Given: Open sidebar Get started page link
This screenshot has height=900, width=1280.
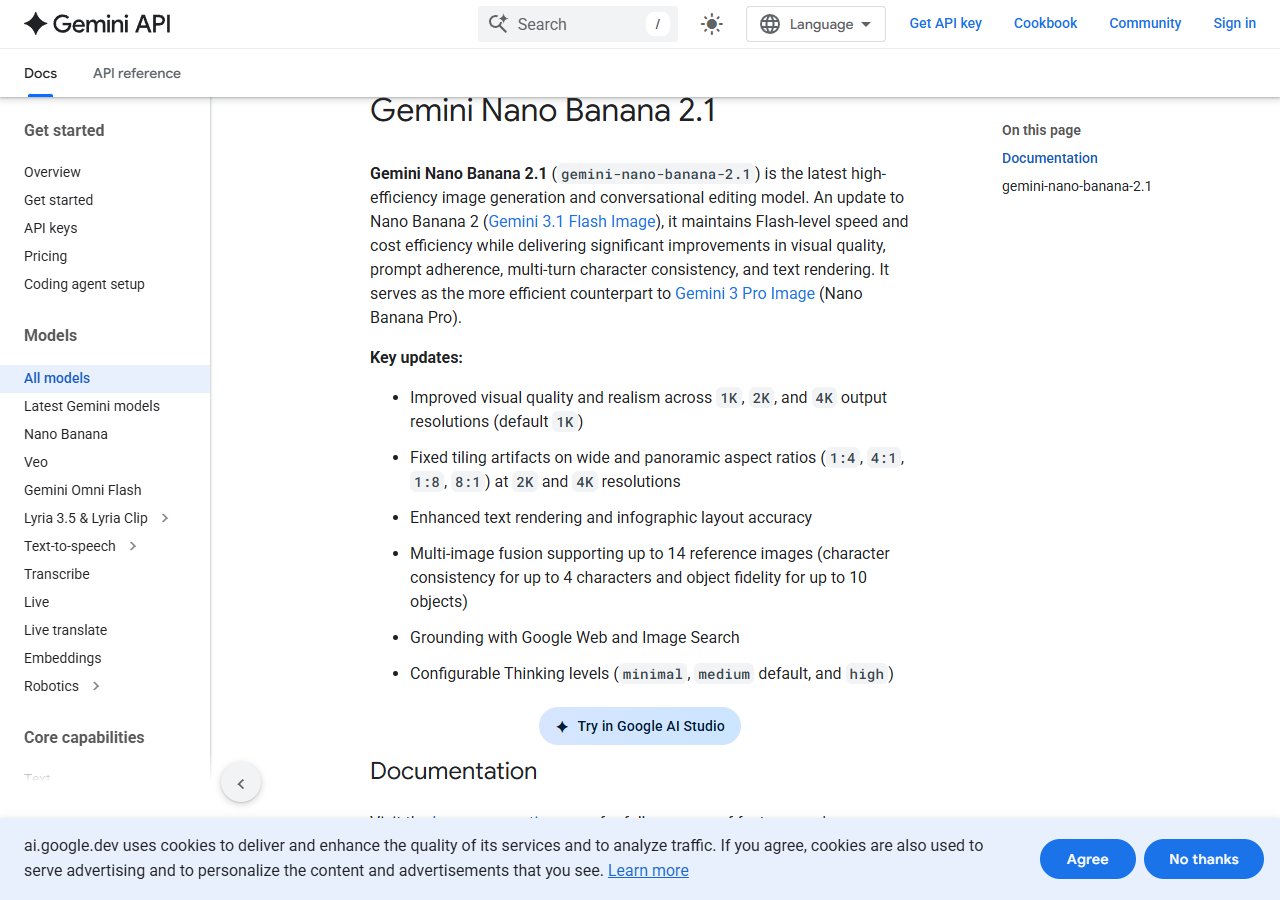Looking at the screenshot, I should (58, 200).
